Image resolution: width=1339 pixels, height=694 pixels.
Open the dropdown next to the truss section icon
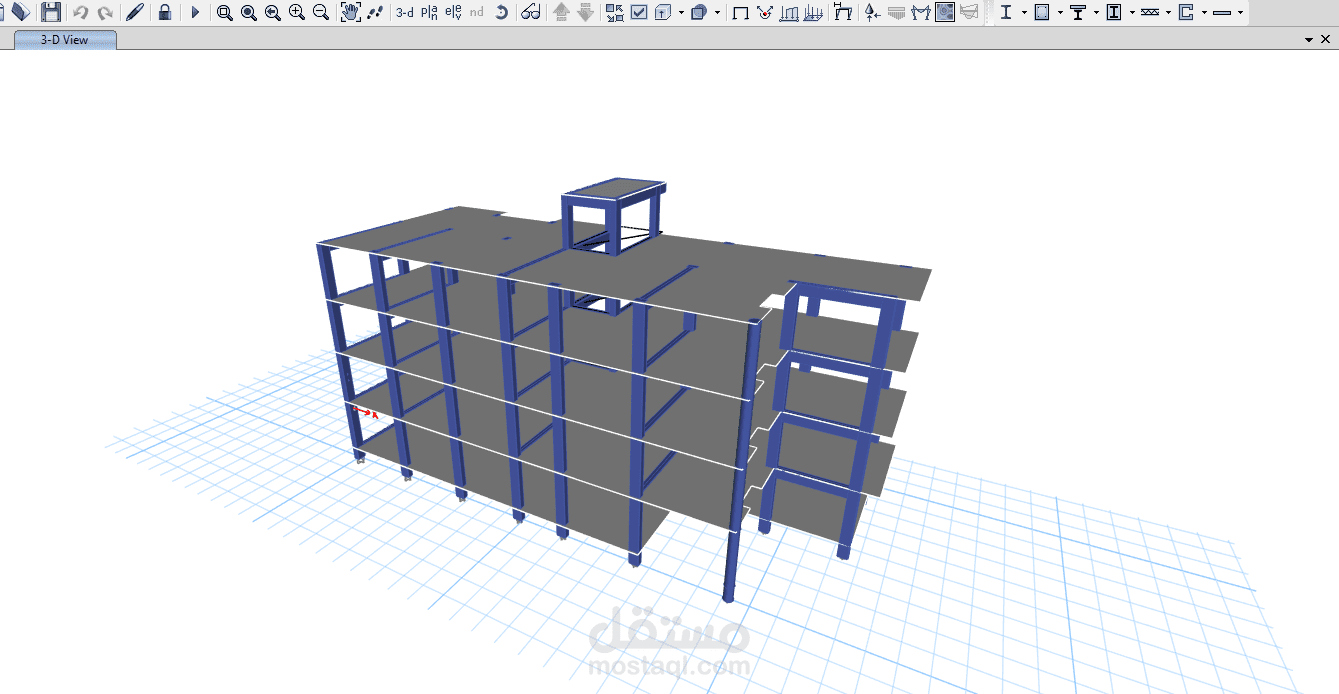coord(1167,13)
